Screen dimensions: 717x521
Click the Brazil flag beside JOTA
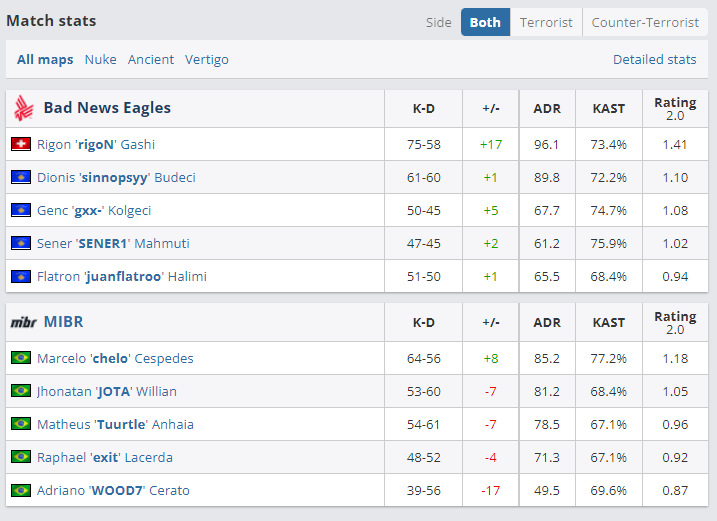pos(21,391)
